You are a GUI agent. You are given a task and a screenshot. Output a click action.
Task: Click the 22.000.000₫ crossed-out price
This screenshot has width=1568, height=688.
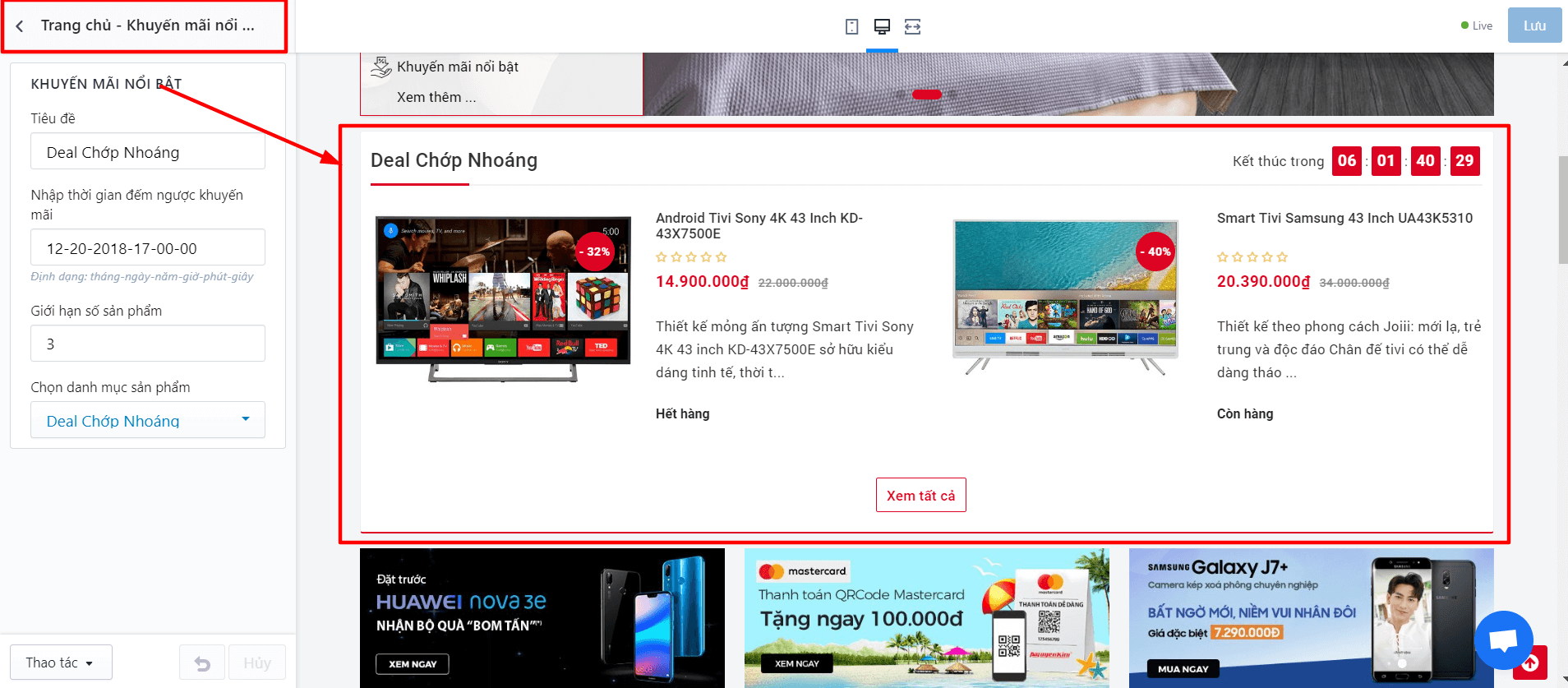point(793,283)
